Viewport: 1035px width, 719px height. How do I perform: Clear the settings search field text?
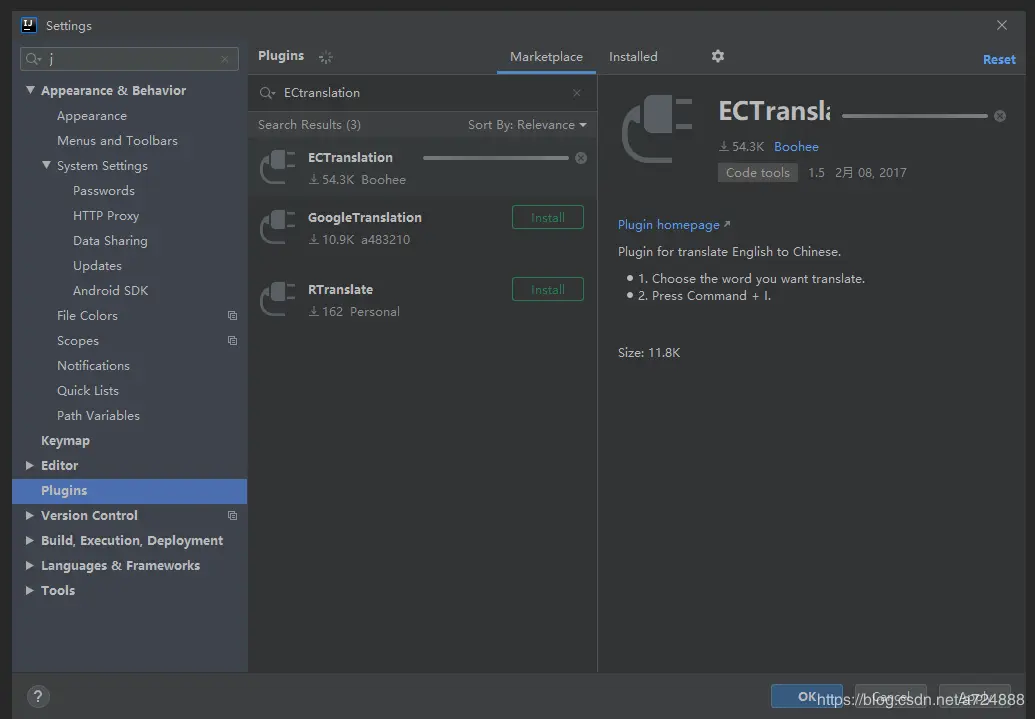pos(225,59)
